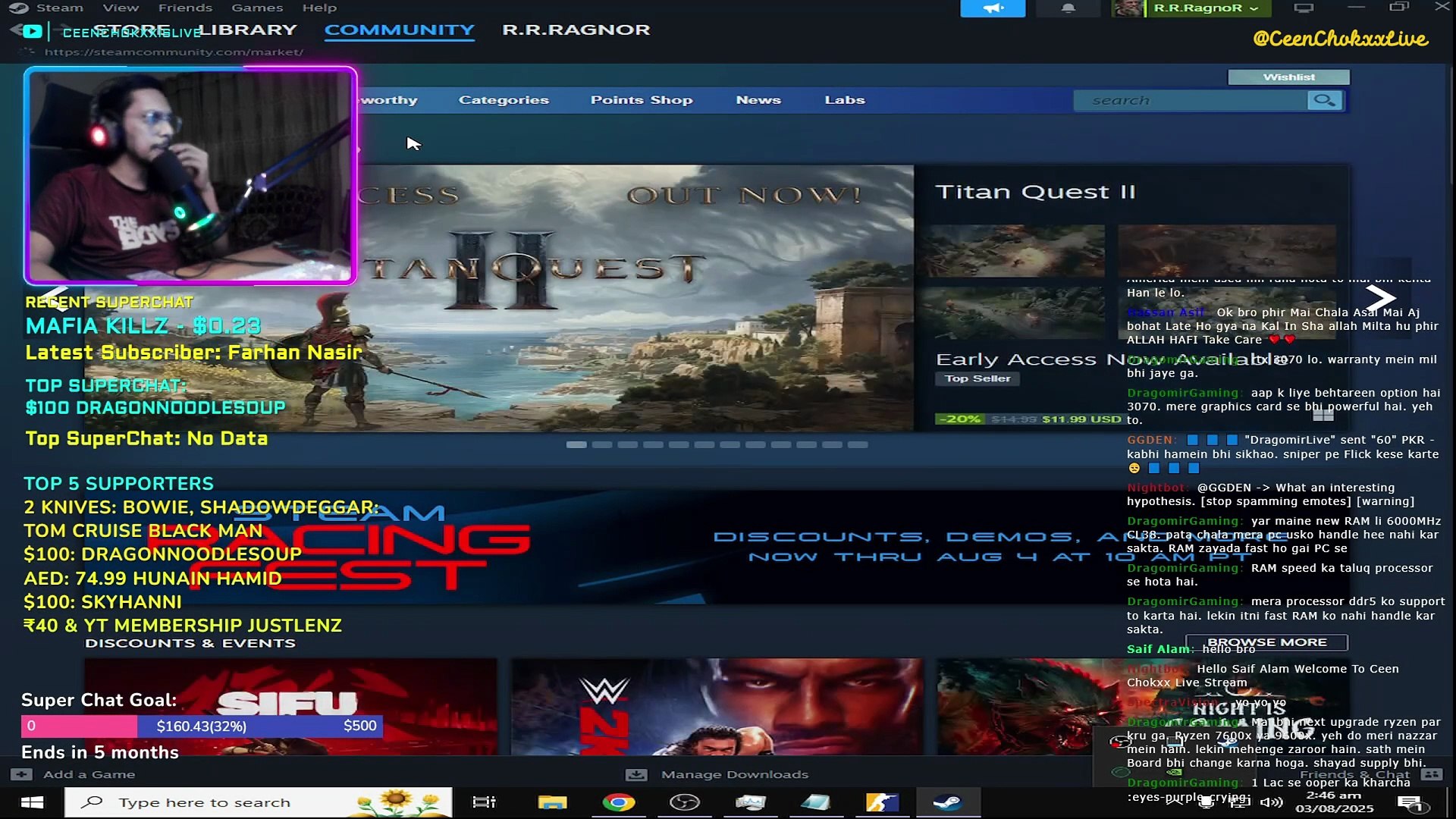Select the first carousel page indicator

coord(576,445)
